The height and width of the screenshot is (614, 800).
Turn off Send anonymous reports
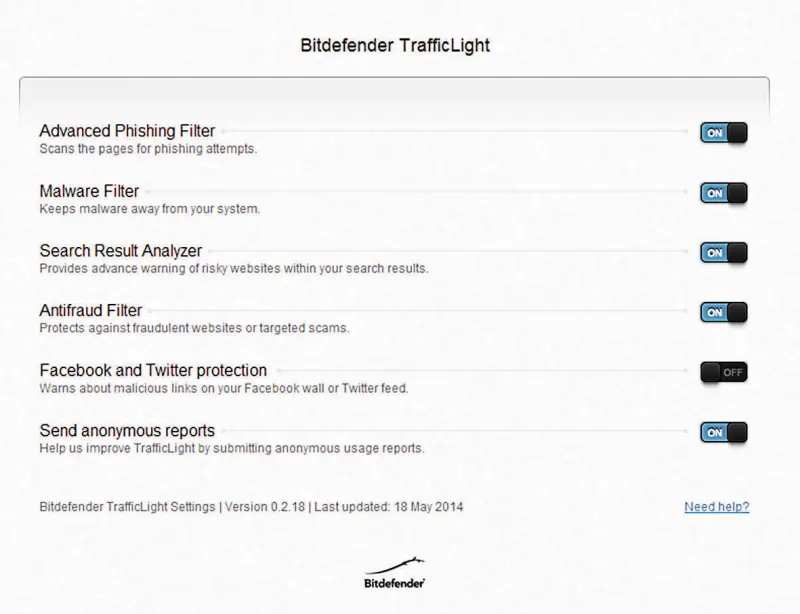[x=724, y=433]
